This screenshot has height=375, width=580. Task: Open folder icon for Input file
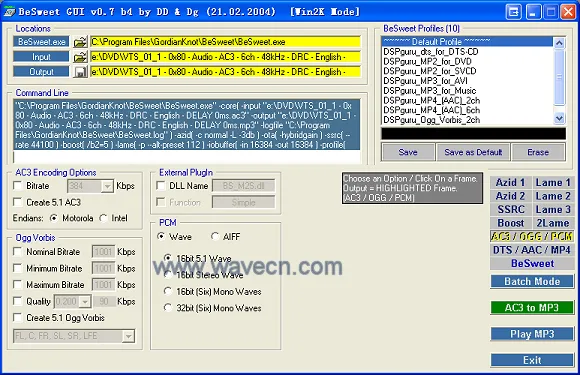[x=80, y=57]
